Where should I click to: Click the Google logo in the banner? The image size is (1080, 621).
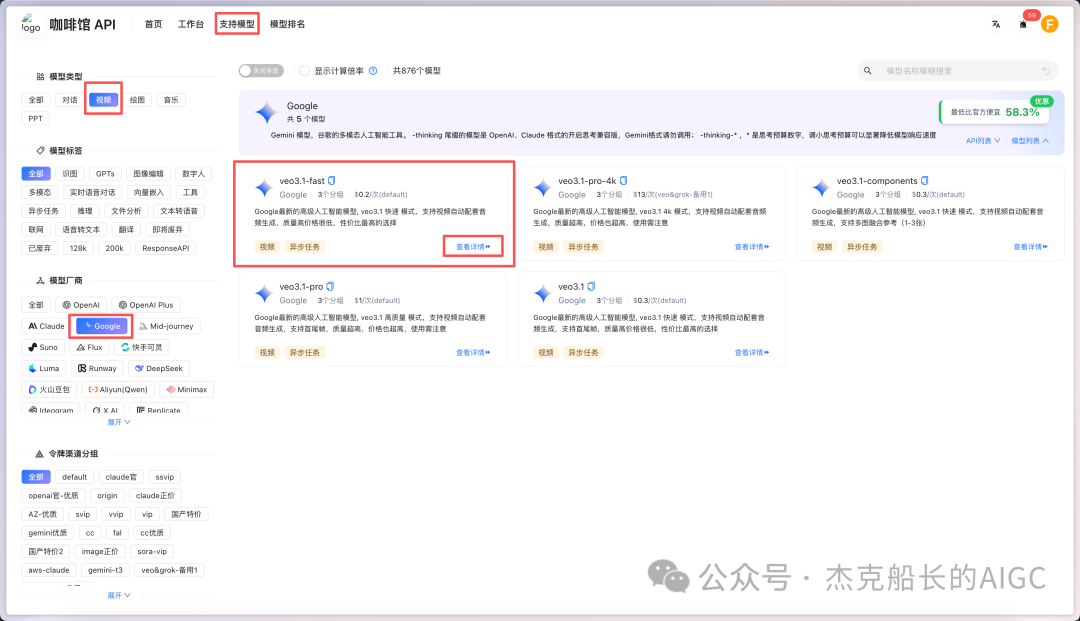(x=266, y=112)
